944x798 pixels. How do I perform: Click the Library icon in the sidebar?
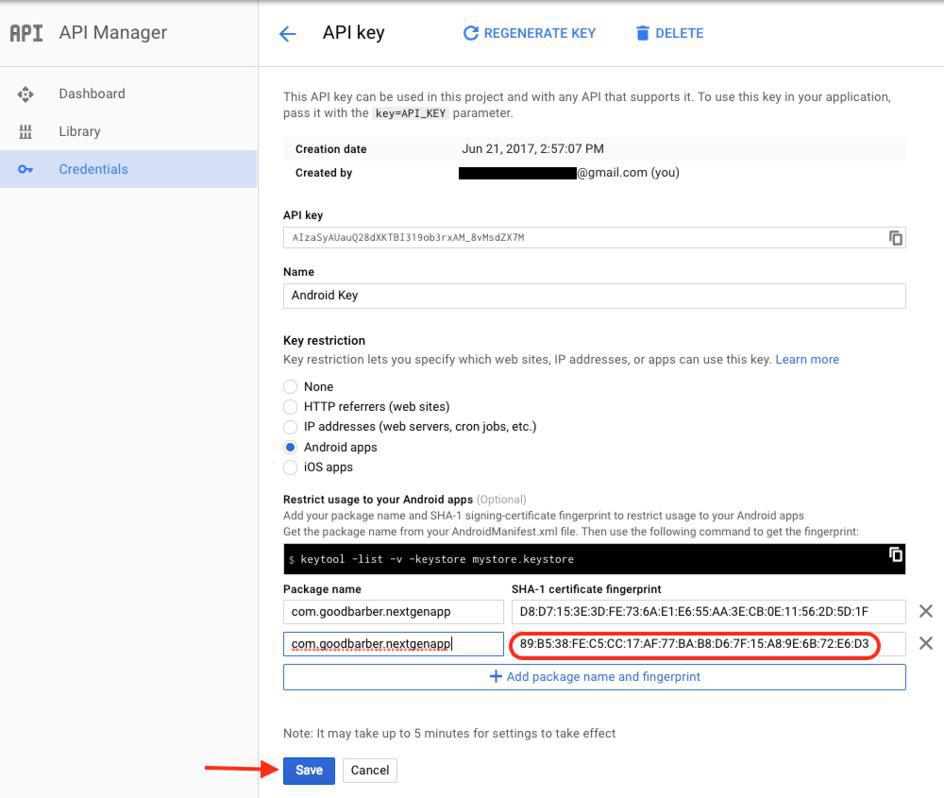coord(26,131)
